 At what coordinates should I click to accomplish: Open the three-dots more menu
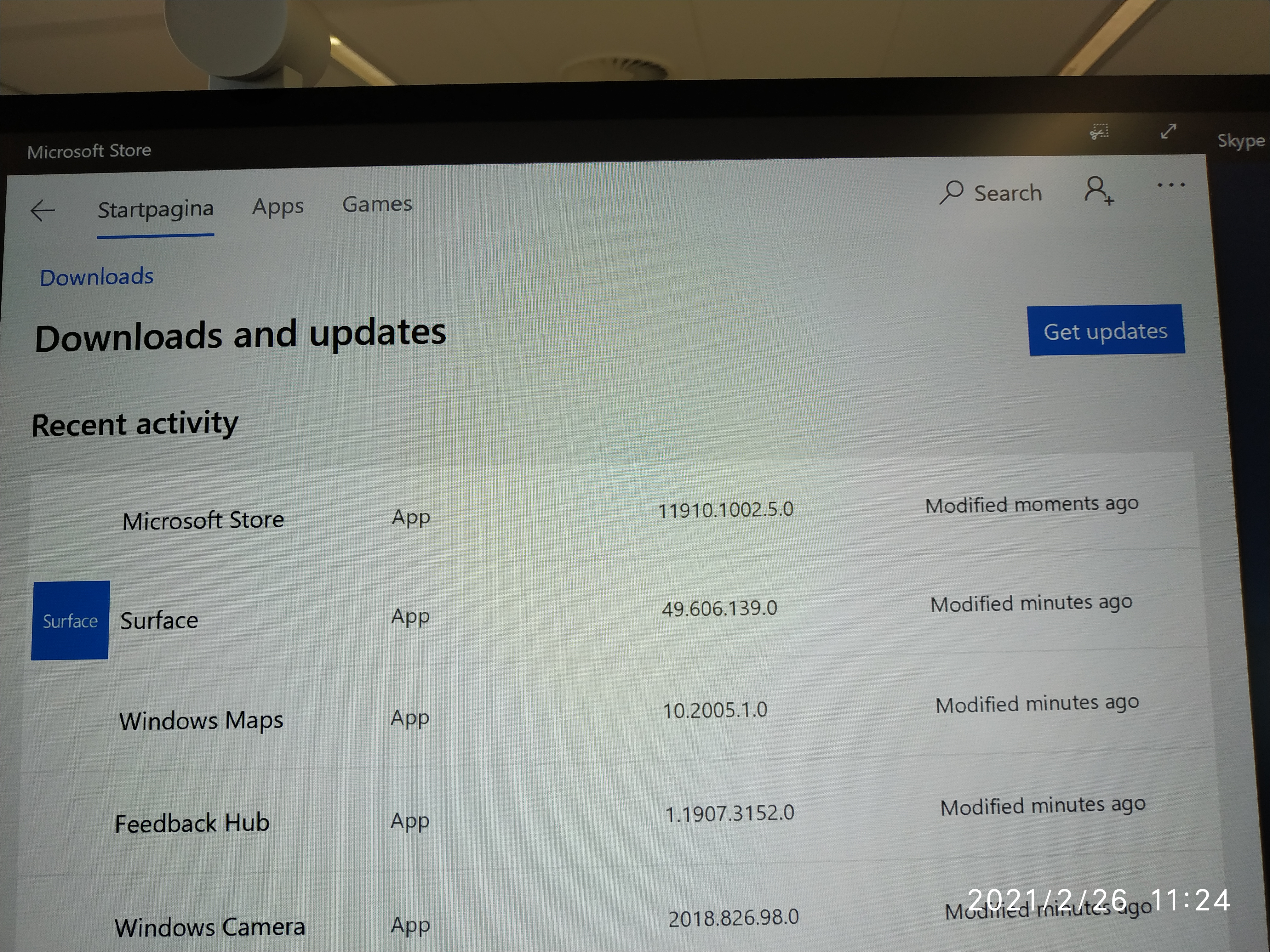click(1171, 185)
